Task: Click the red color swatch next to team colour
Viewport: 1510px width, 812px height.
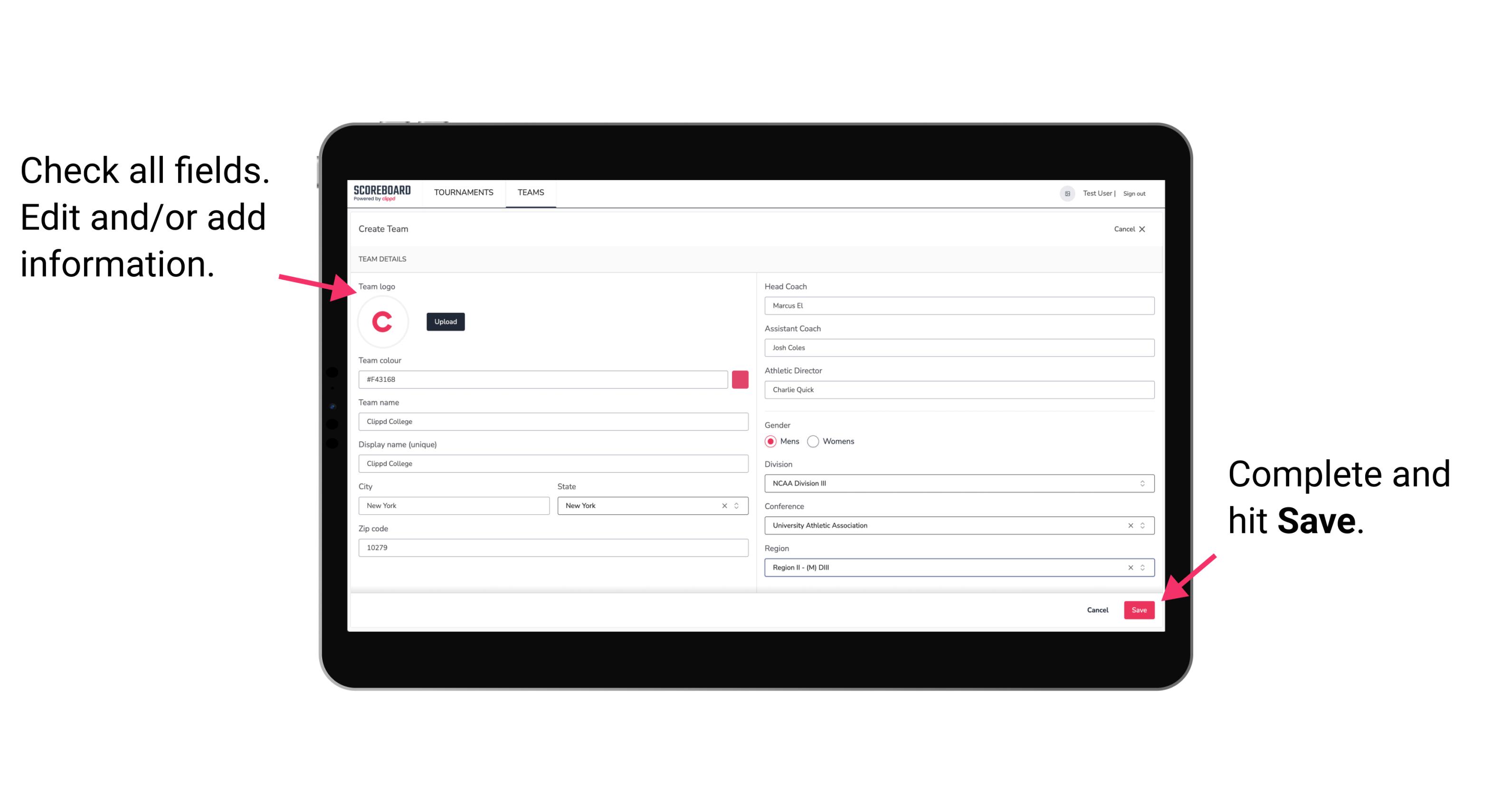Action: [741, 379]
